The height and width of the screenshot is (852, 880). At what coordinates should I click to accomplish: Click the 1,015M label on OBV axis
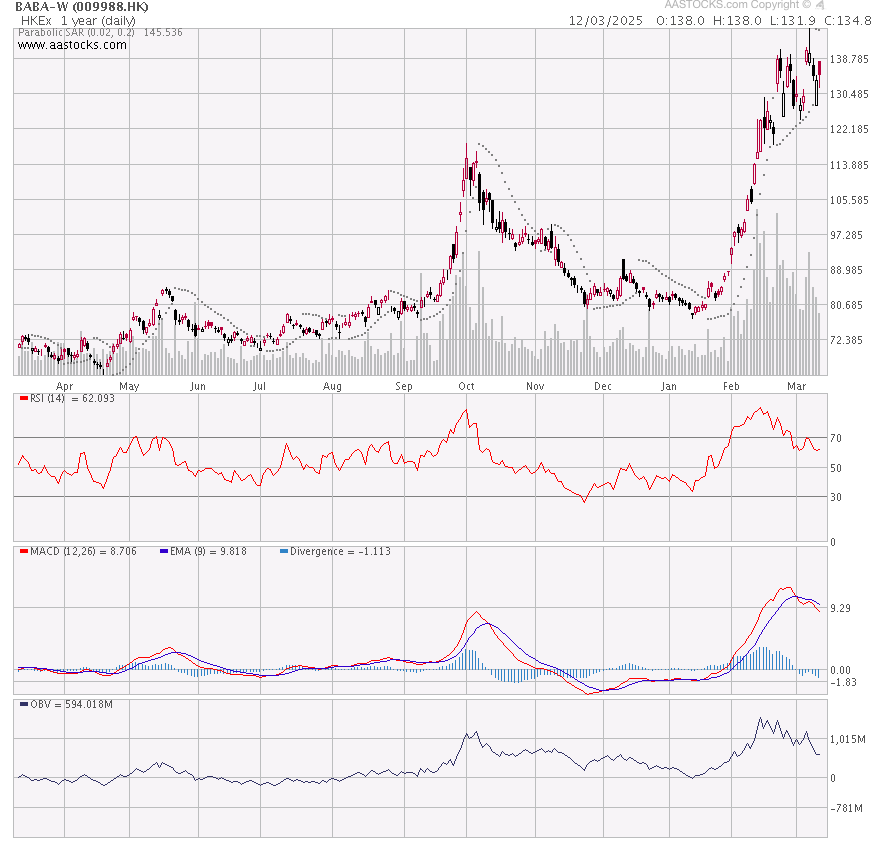850,740
